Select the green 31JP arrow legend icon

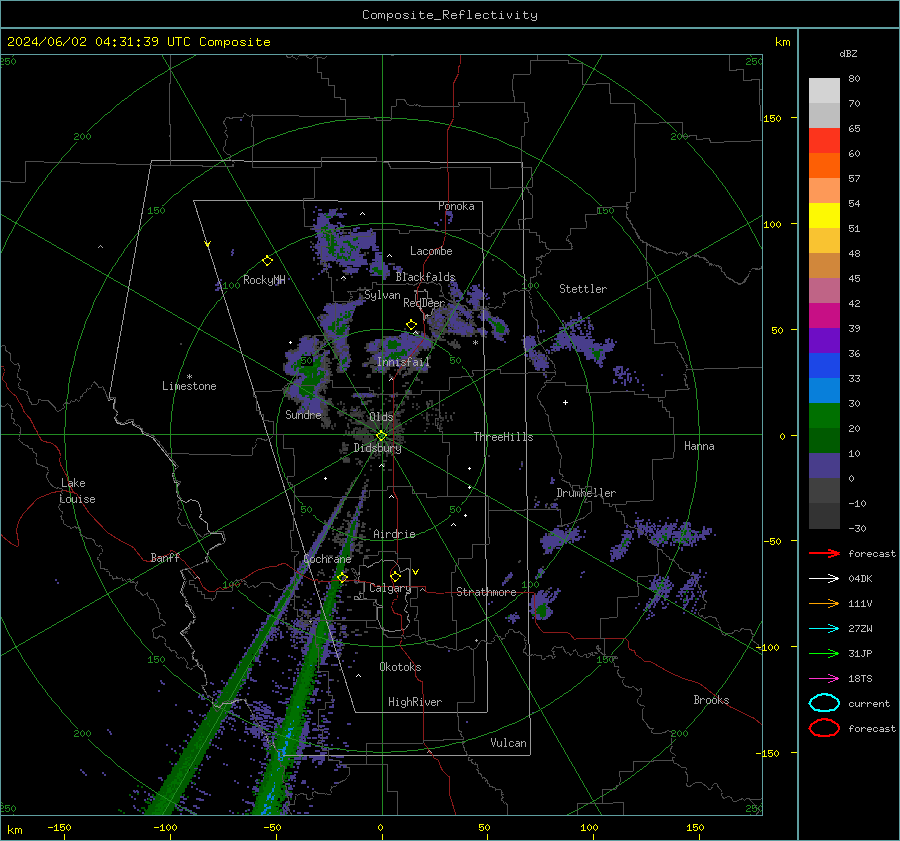click(x=824, y=653)
